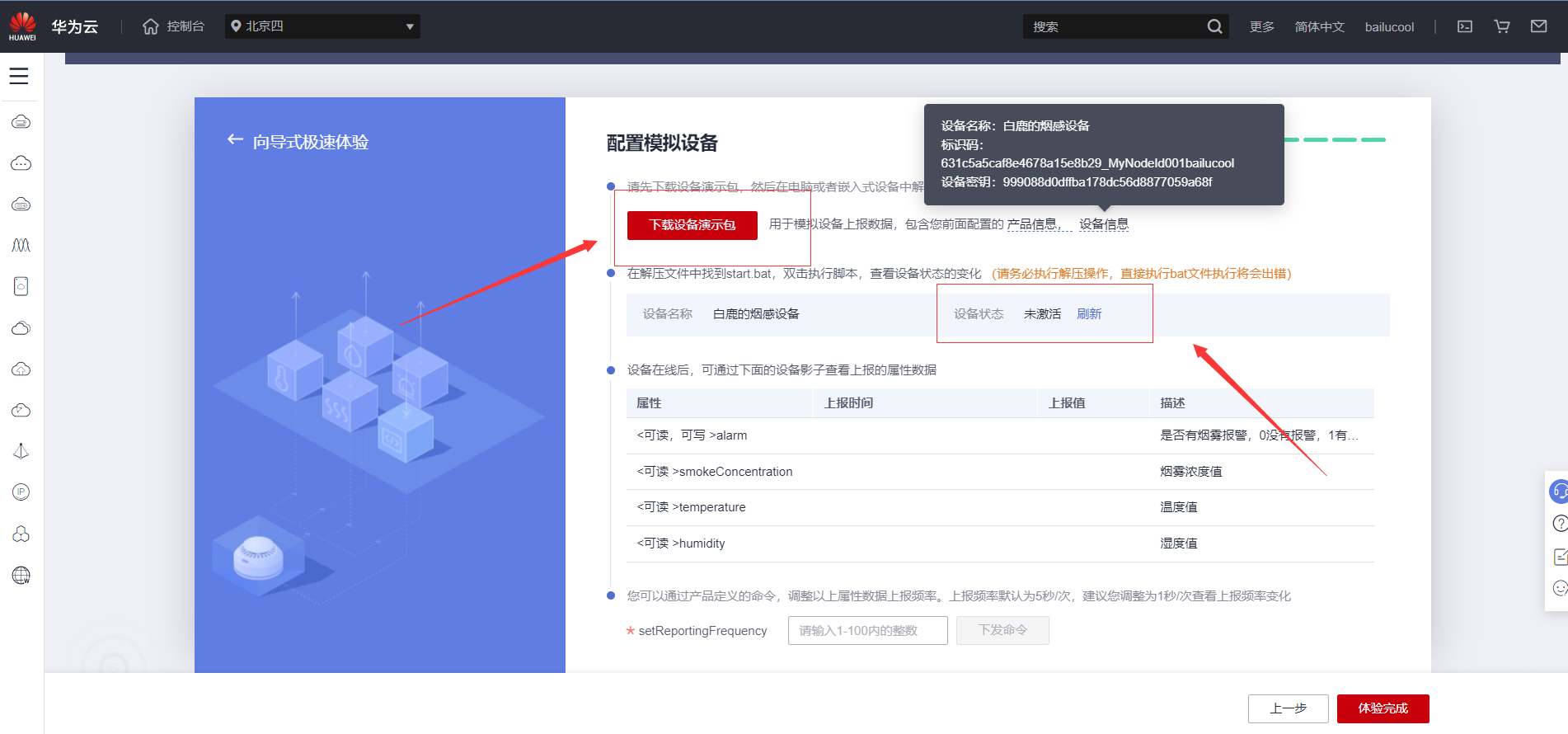Select the humidity property row
Viewport: 1568px width, 734px height.
click(1000, 543)
